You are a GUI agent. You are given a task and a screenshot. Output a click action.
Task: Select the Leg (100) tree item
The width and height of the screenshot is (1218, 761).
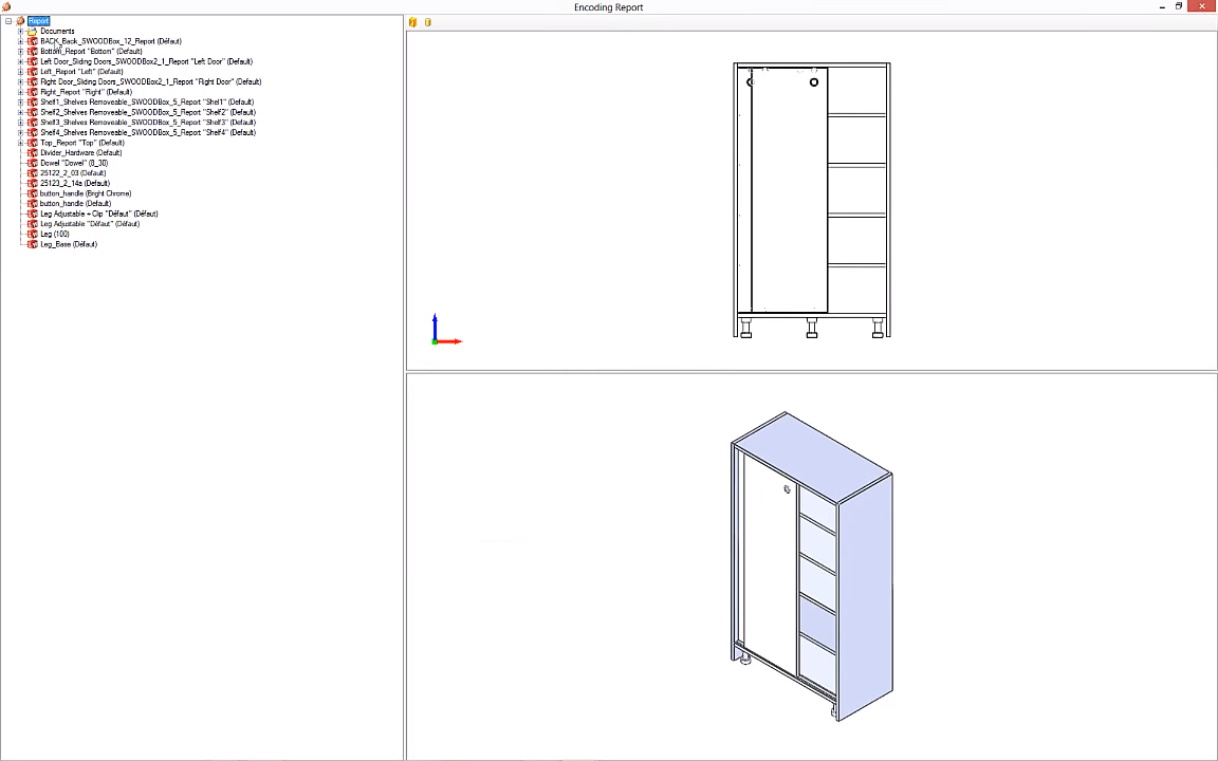pos(55,234)
